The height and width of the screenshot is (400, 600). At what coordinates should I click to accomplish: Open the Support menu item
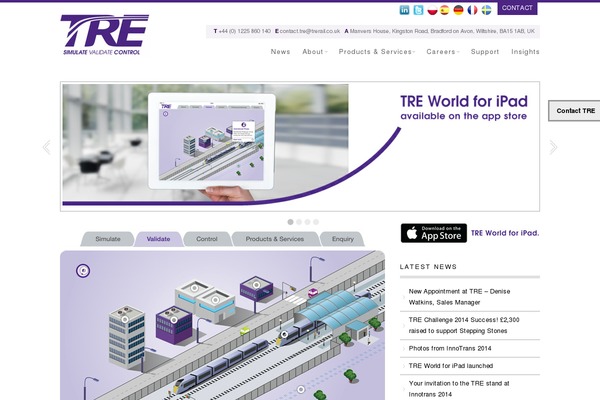(485, 52)
